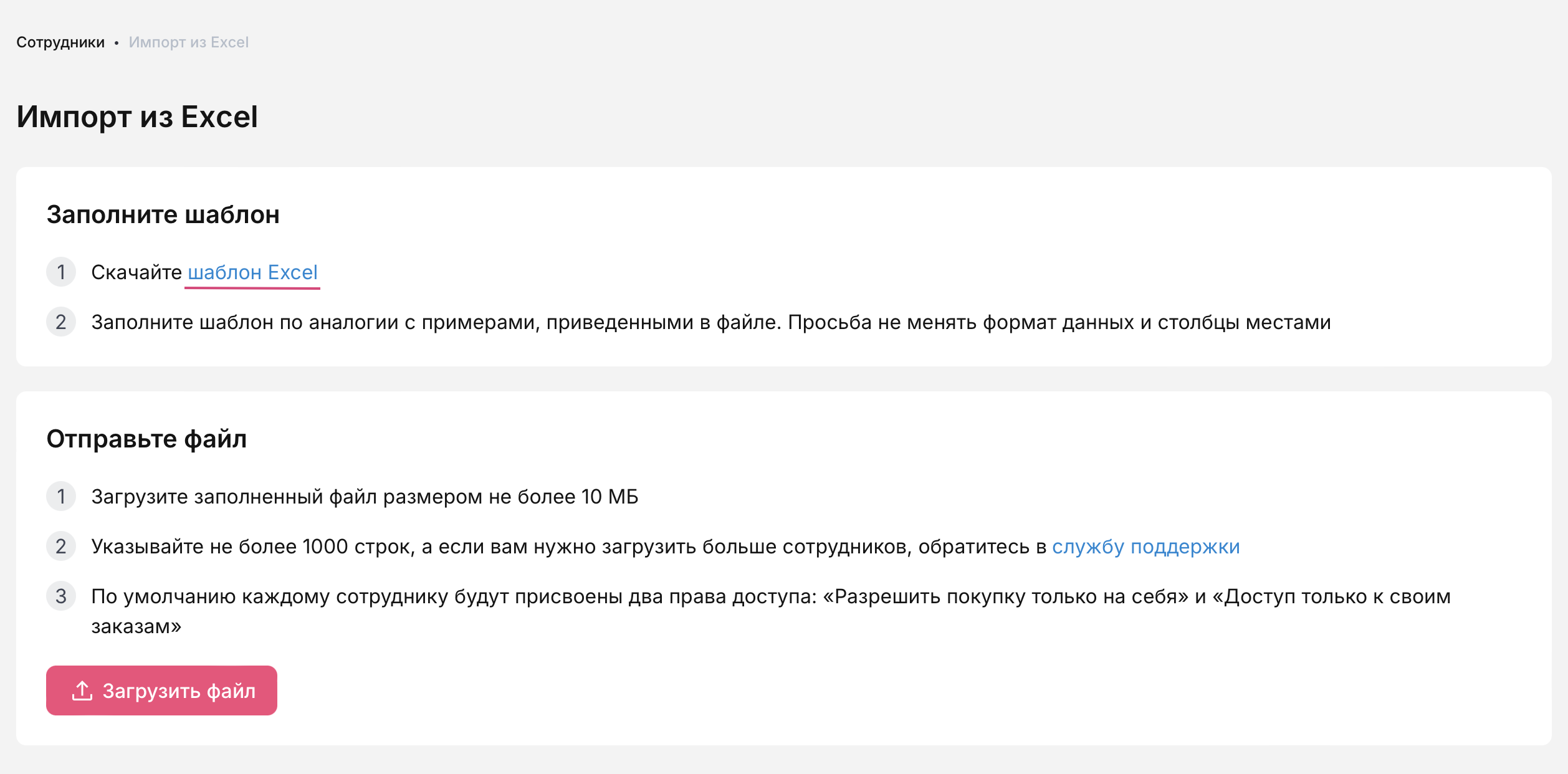Click step 1 badge beside Скачайте
This screenshot has width=1568, height=774.
(61, 272)
